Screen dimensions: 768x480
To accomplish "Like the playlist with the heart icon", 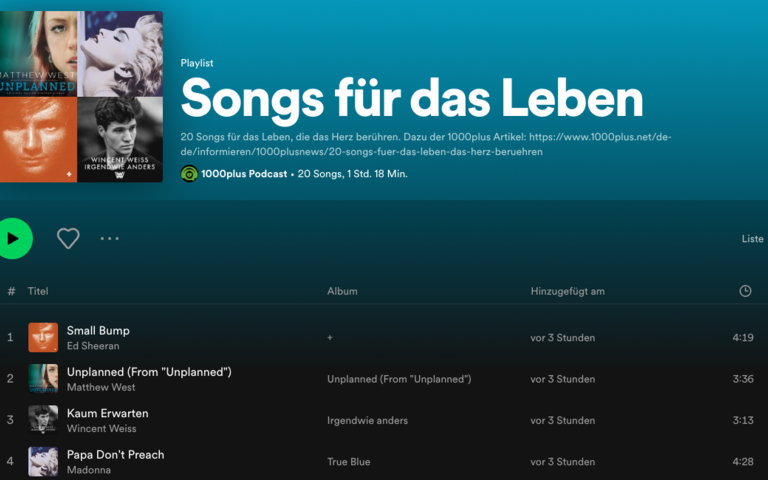I will [68, 238].
